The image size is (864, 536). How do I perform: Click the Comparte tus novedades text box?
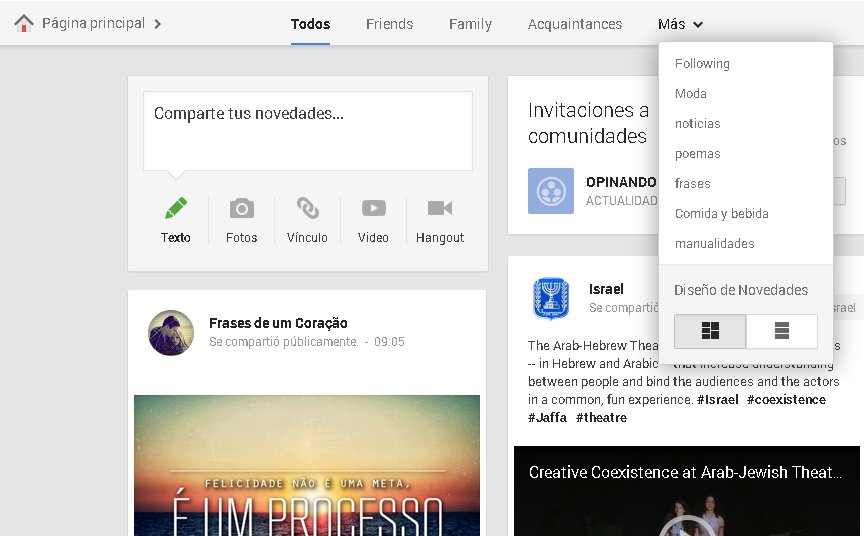coord(307,131)
